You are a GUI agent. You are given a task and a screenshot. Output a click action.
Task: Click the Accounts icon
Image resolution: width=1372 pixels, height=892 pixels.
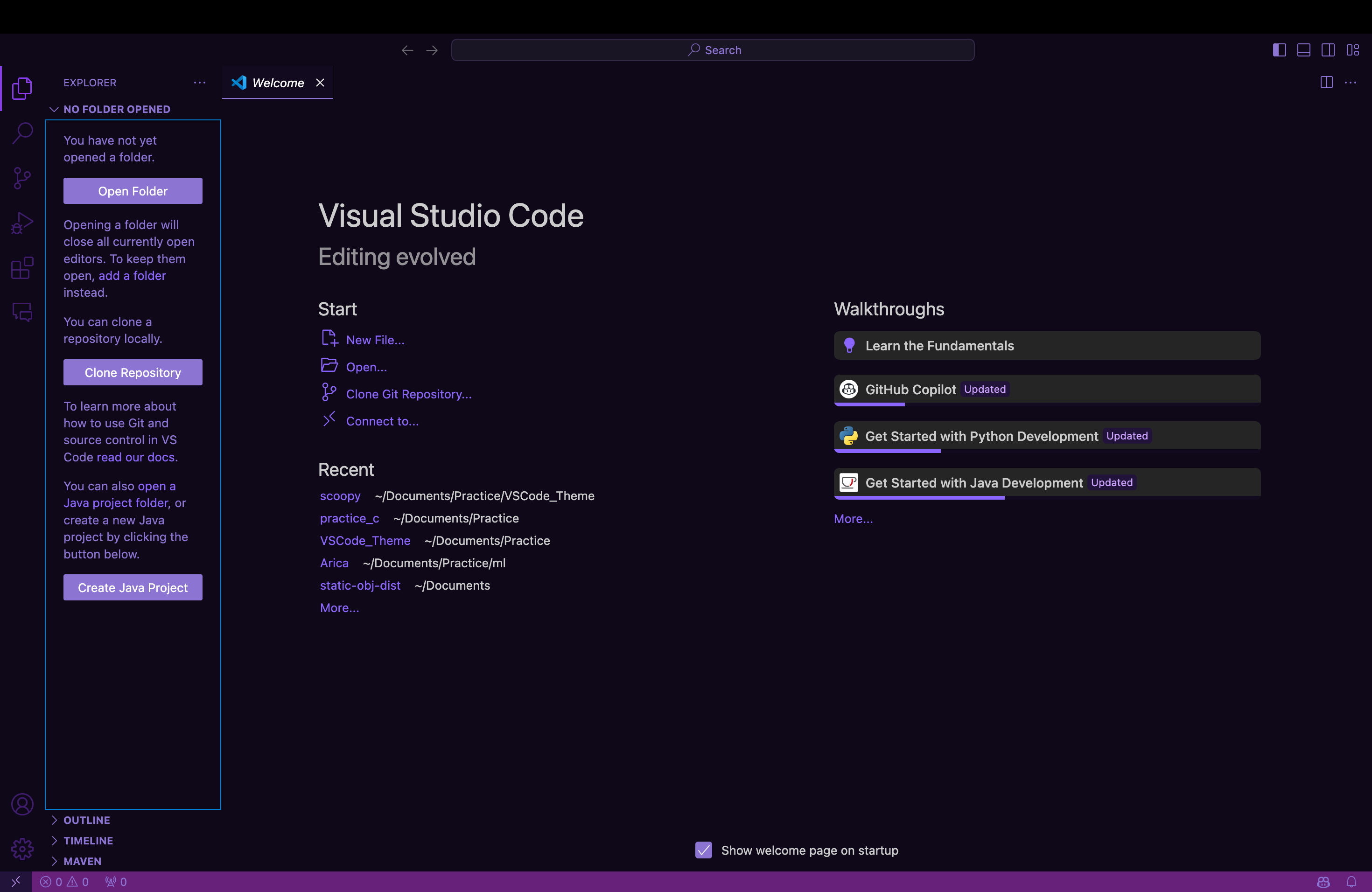(22, 804)
